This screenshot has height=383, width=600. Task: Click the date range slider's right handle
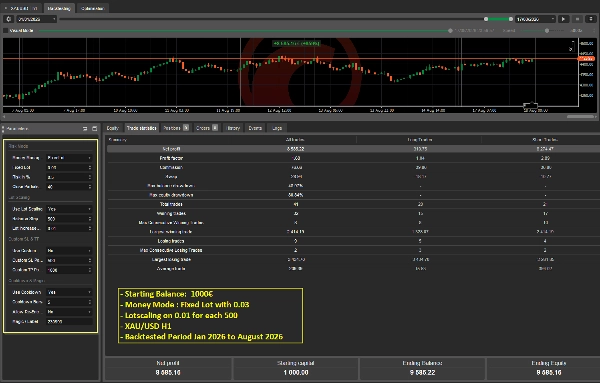(510, 19)
